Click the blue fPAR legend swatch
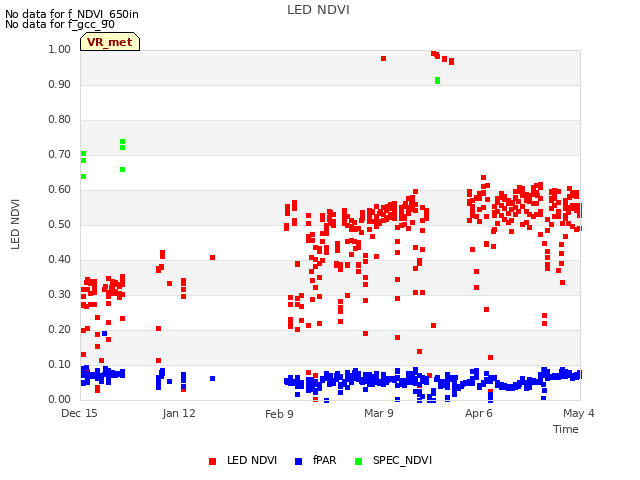Image resolution: width=640 pixels, height=480 pixels. point(298,461)
